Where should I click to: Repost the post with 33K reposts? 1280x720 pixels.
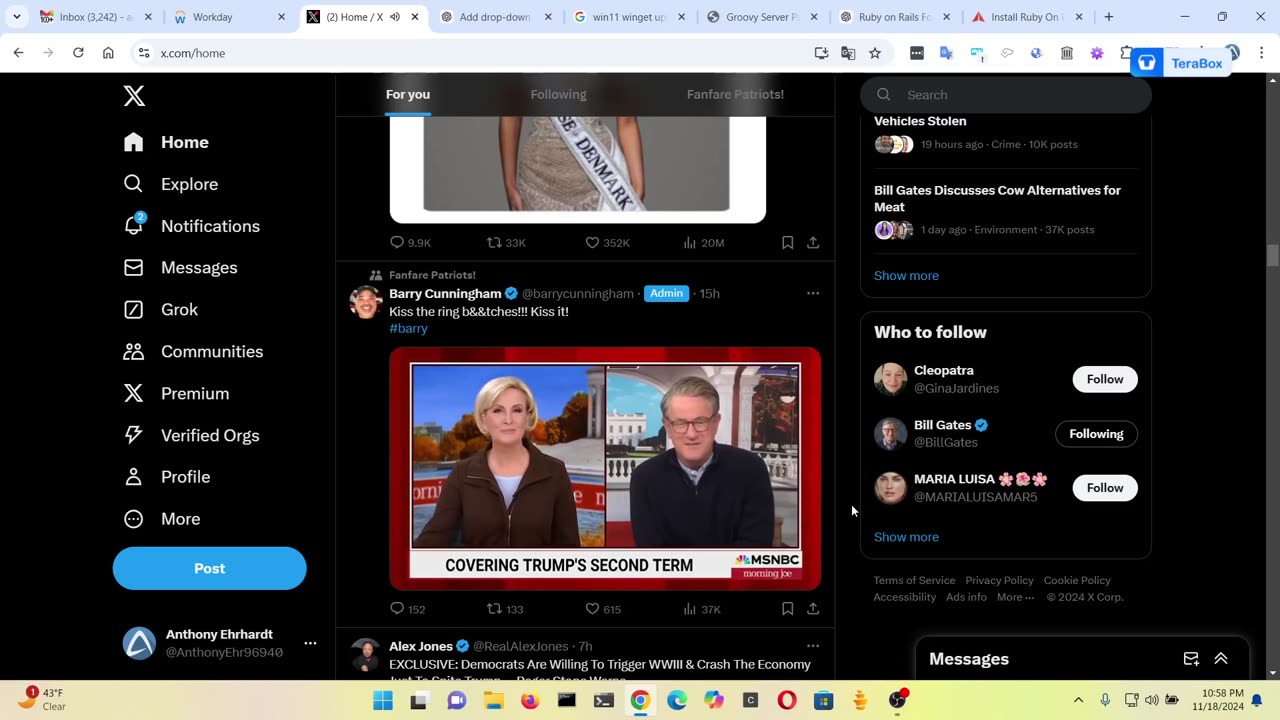point(506,243)
